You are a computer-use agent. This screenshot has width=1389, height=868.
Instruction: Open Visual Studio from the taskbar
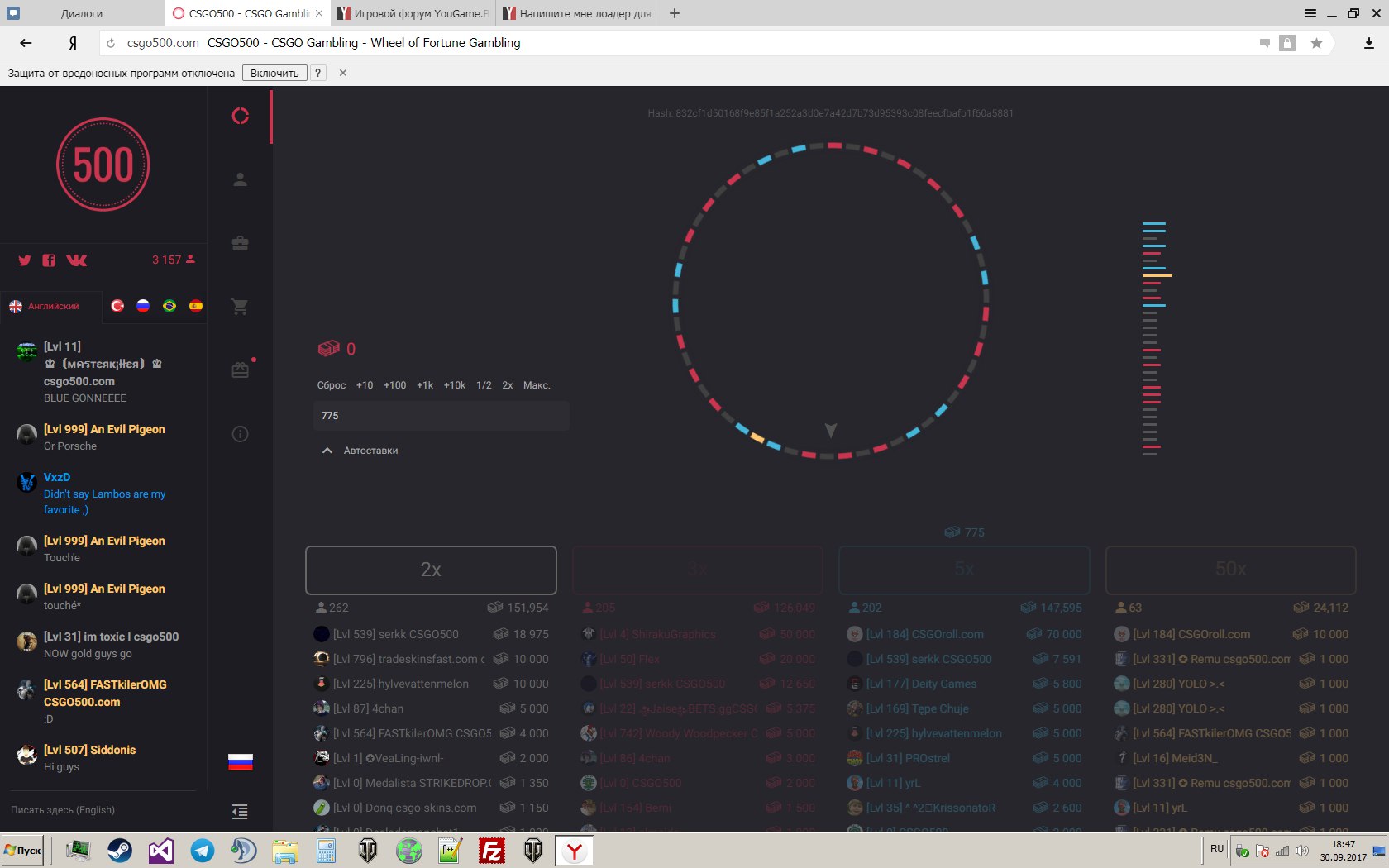tap(161, 850)
